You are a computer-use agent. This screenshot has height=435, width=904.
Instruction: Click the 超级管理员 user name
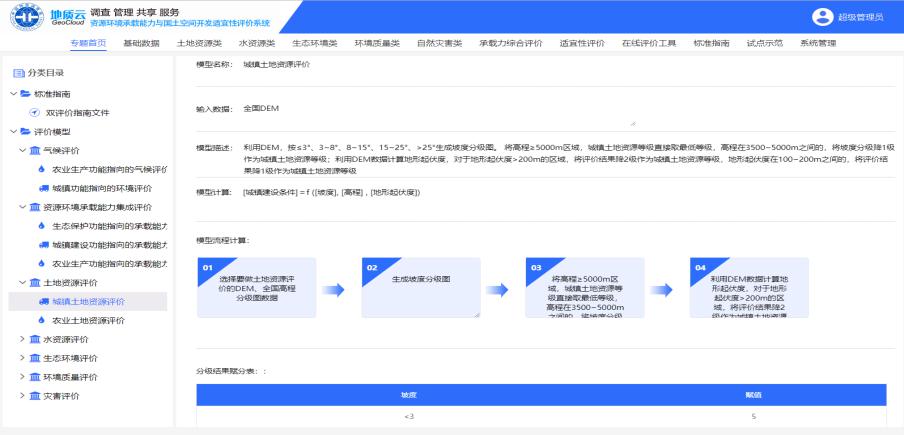click(860, 17)
